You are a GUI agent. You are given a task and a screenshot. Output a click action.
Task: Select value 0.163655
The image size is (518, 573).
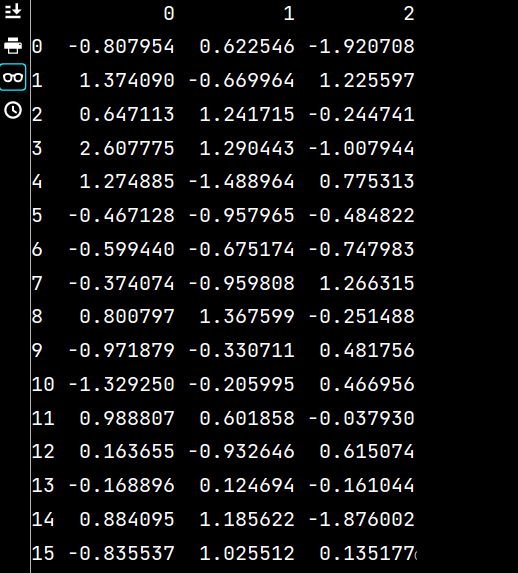coord(127,452)
